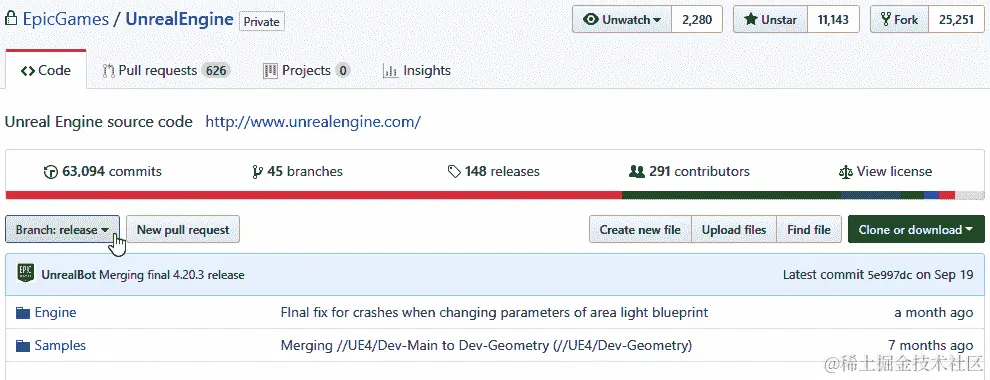Click the Find file button
Image resolution: width=990 pixels, height=380 pixels.
(809, 230)
